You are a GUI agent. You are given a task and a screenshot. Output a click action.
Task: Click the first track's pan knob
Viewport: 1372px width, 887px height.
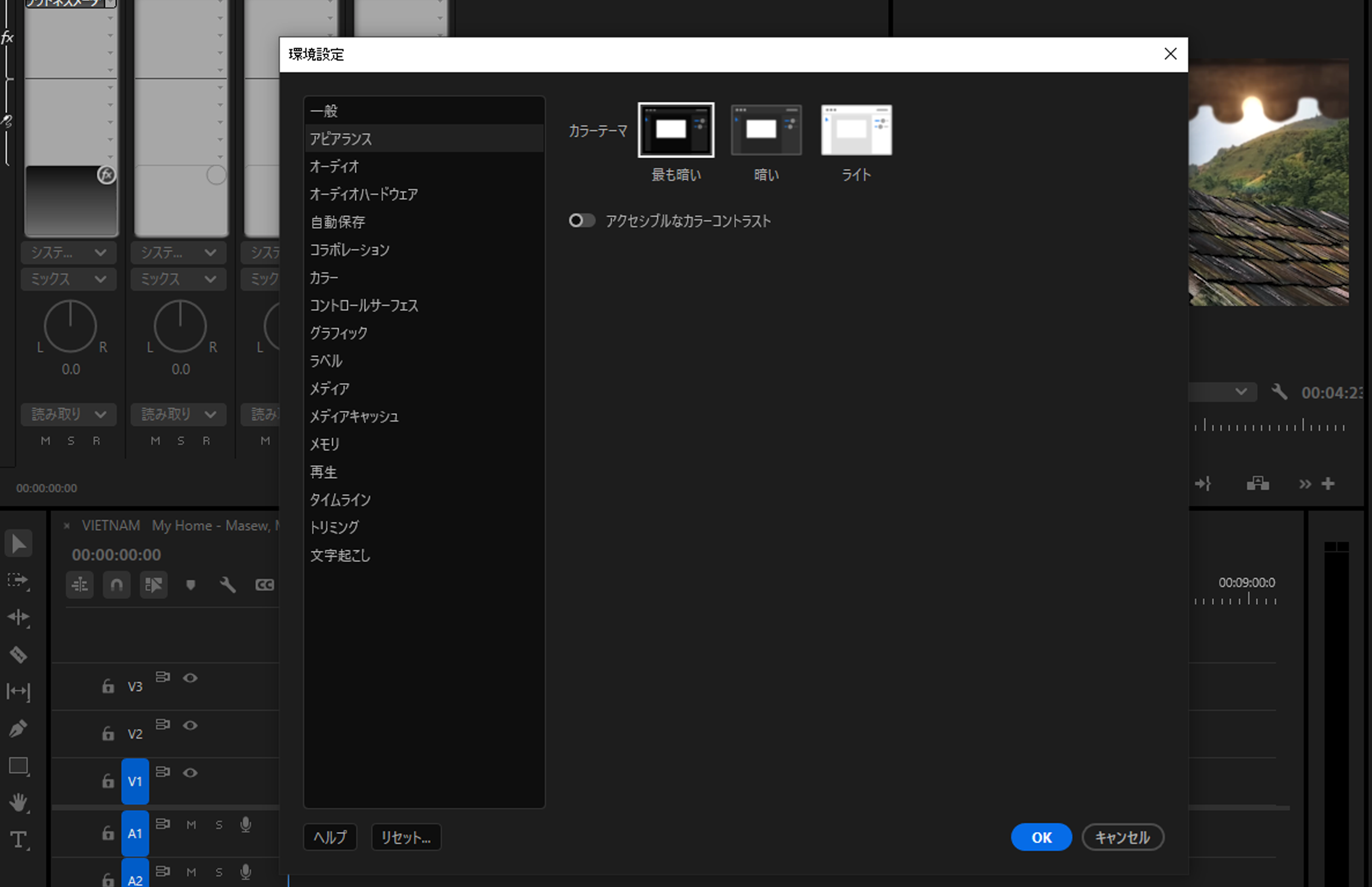(70, 326)
